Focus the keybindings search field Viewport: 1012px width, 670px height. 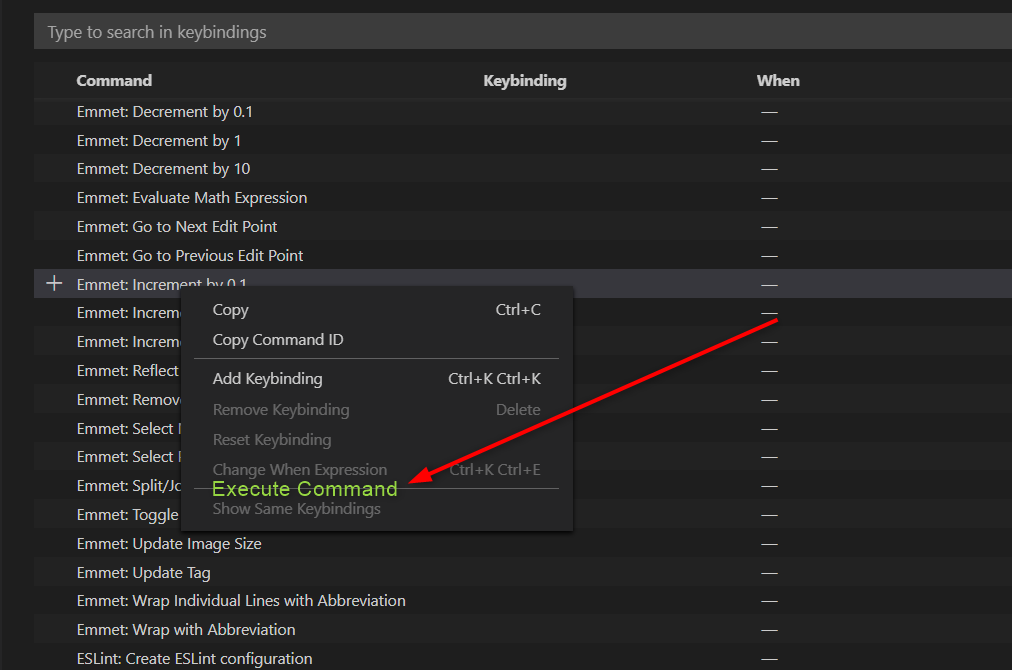point(523,32)
